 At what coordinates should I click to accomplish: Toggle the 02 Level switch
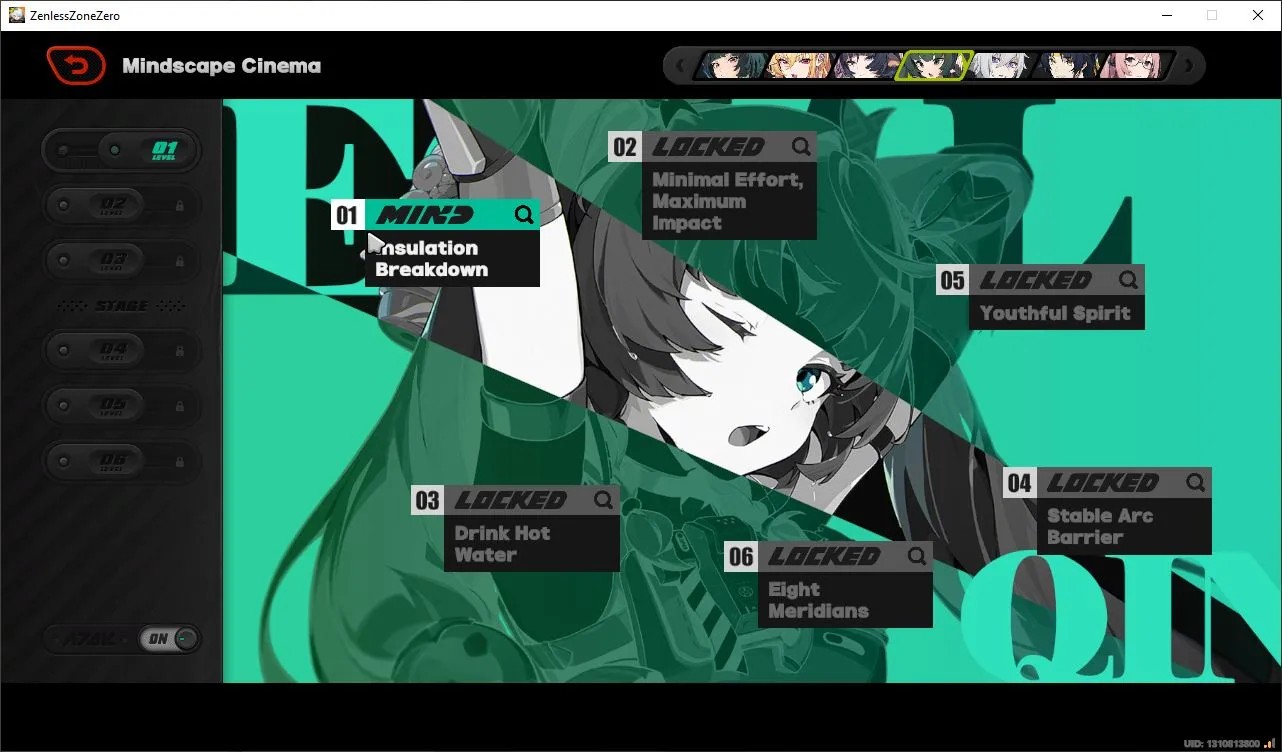(121, 205)
